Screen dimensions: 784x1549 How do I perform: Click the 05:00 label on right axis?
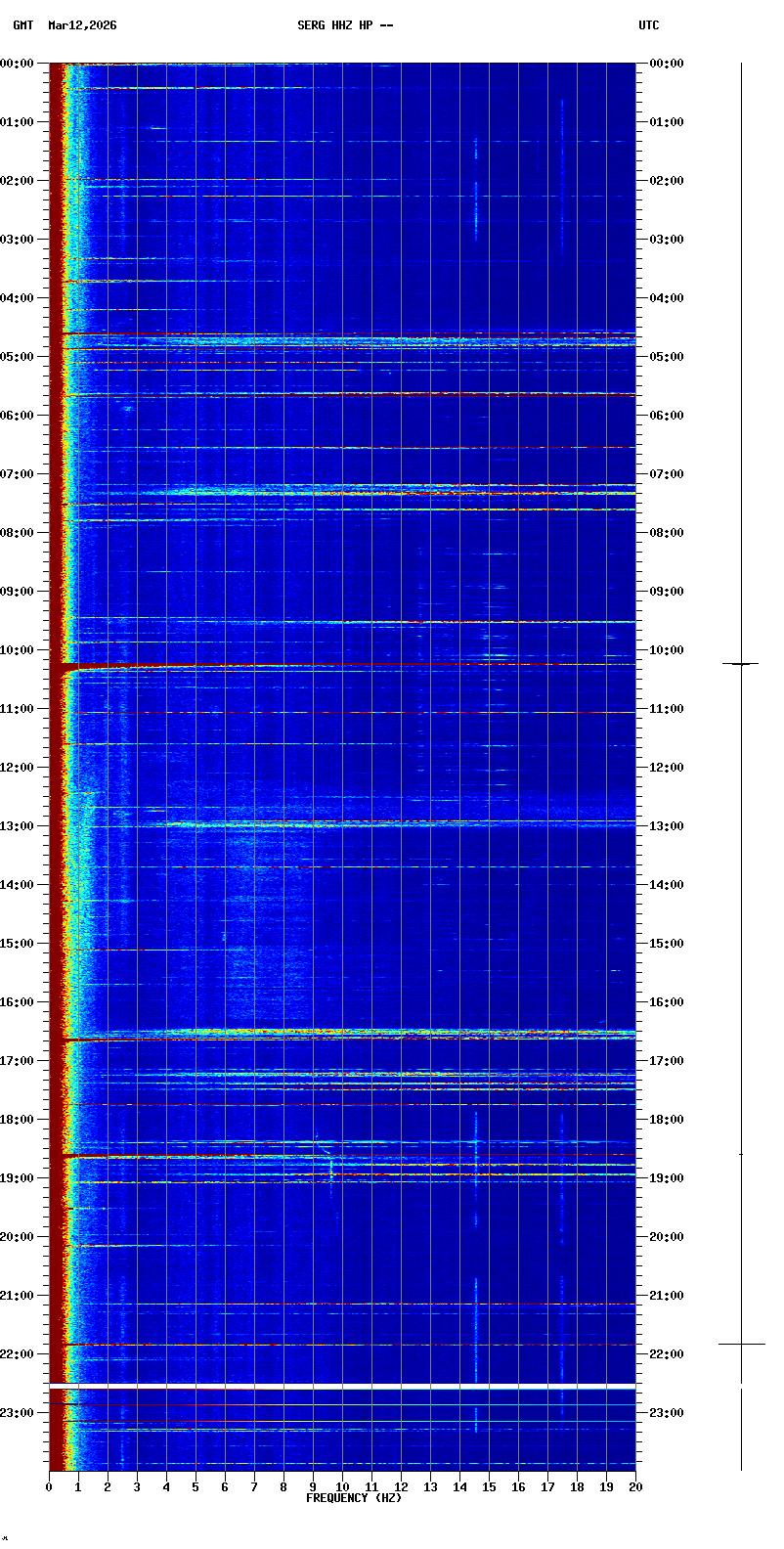(667, 357)
